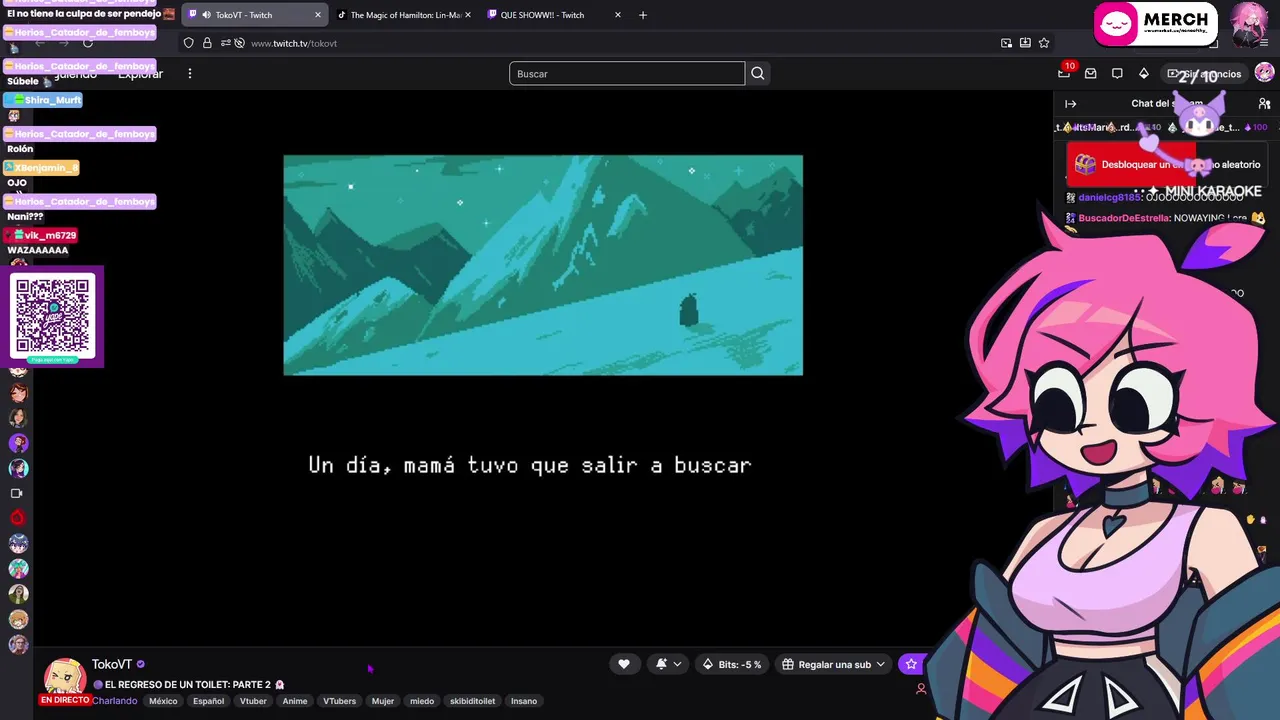Open the Regalar una sub dropdown
The height and width of the screenshot is (720, 1280).
[833, 664]
